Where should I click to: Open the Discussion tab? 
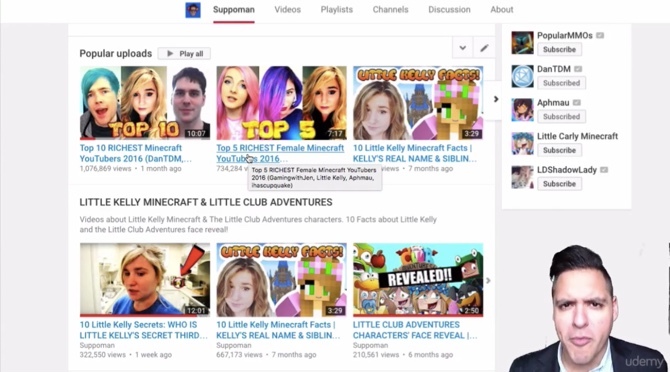(449, 9)
